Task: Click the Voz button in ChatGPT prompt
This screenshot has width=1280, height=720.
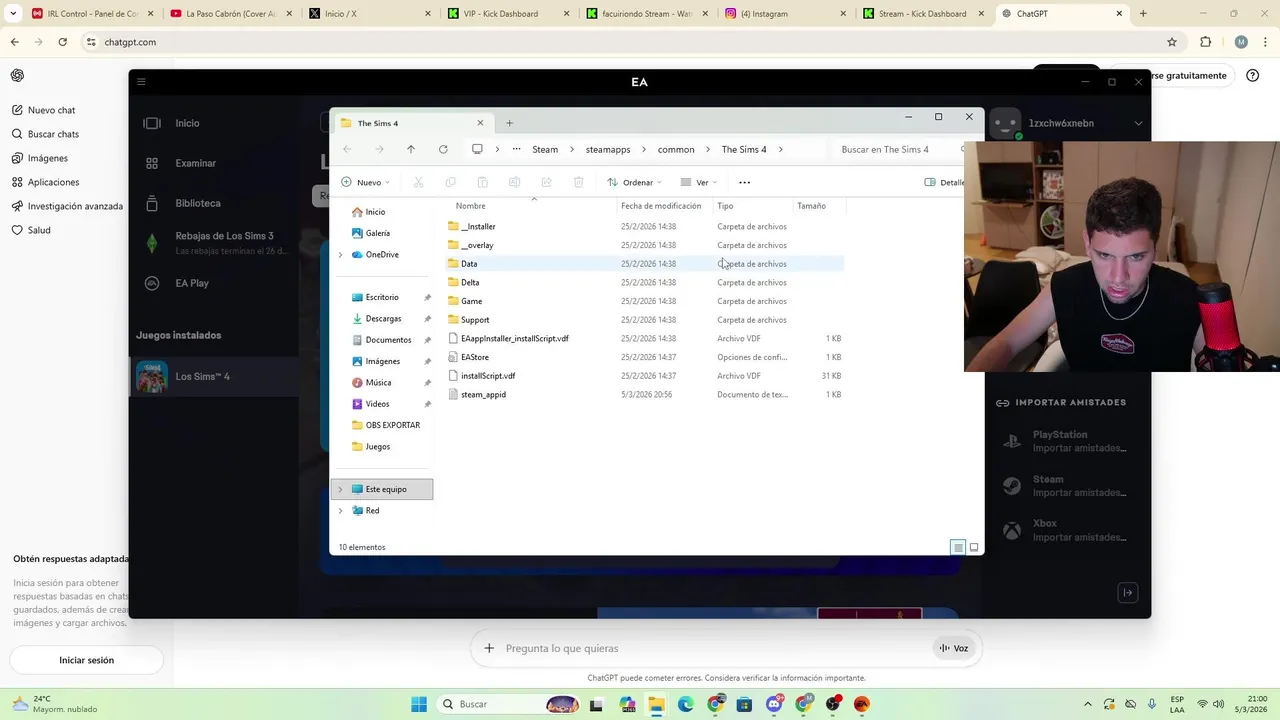Action: click(953, 648)
